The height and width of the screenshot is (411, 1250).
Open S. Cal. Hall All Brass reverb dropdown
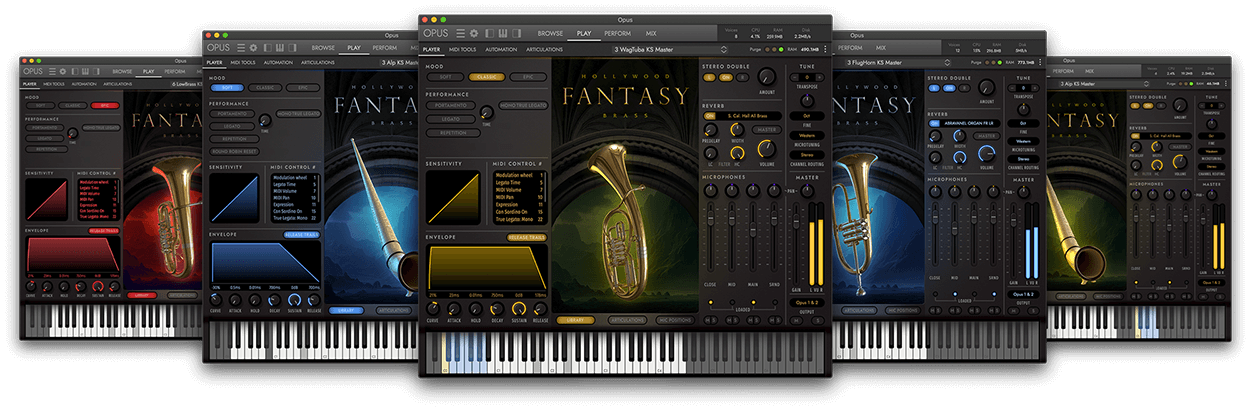(748, 116)
